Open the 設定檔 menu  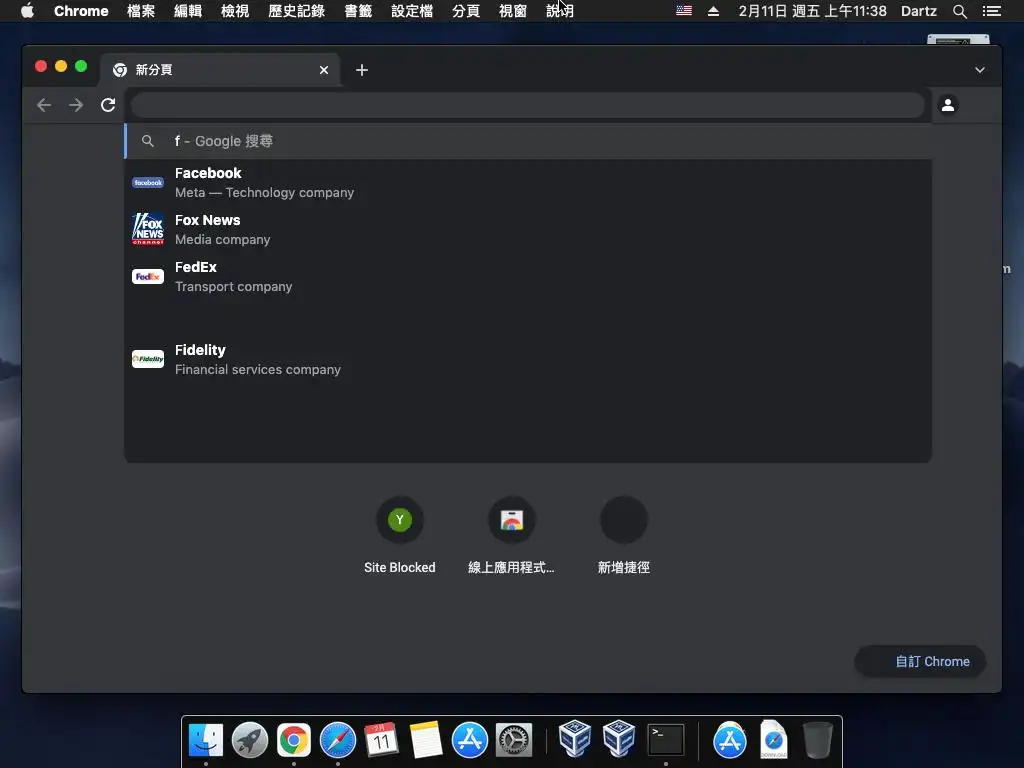412,11
